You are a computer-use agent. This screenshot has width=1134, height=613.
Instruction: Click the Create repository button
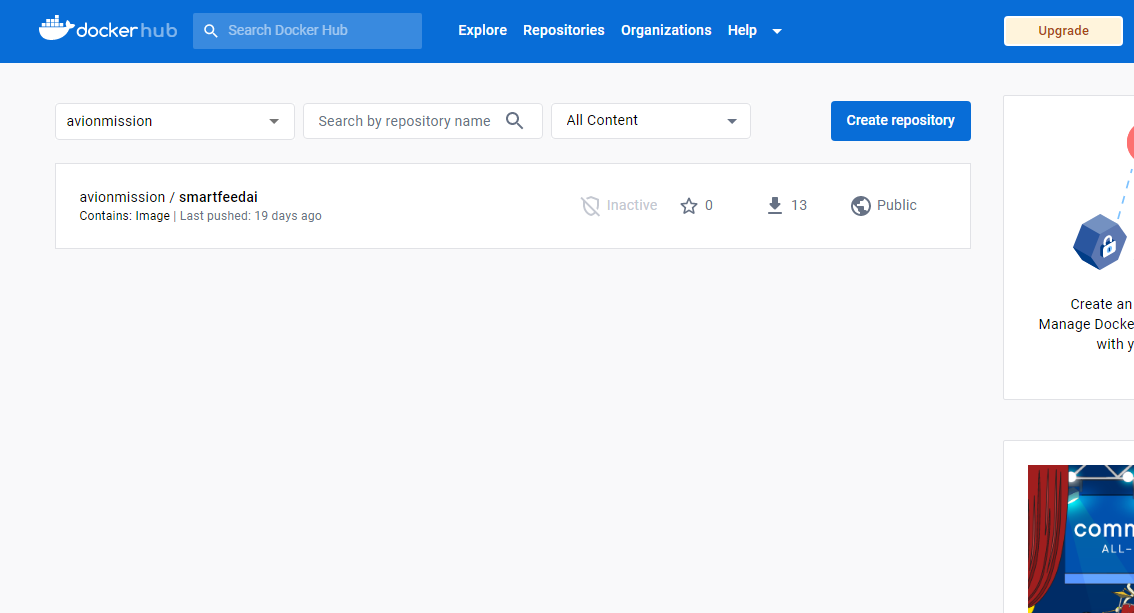pyautogui.click(x=900, y=120)
